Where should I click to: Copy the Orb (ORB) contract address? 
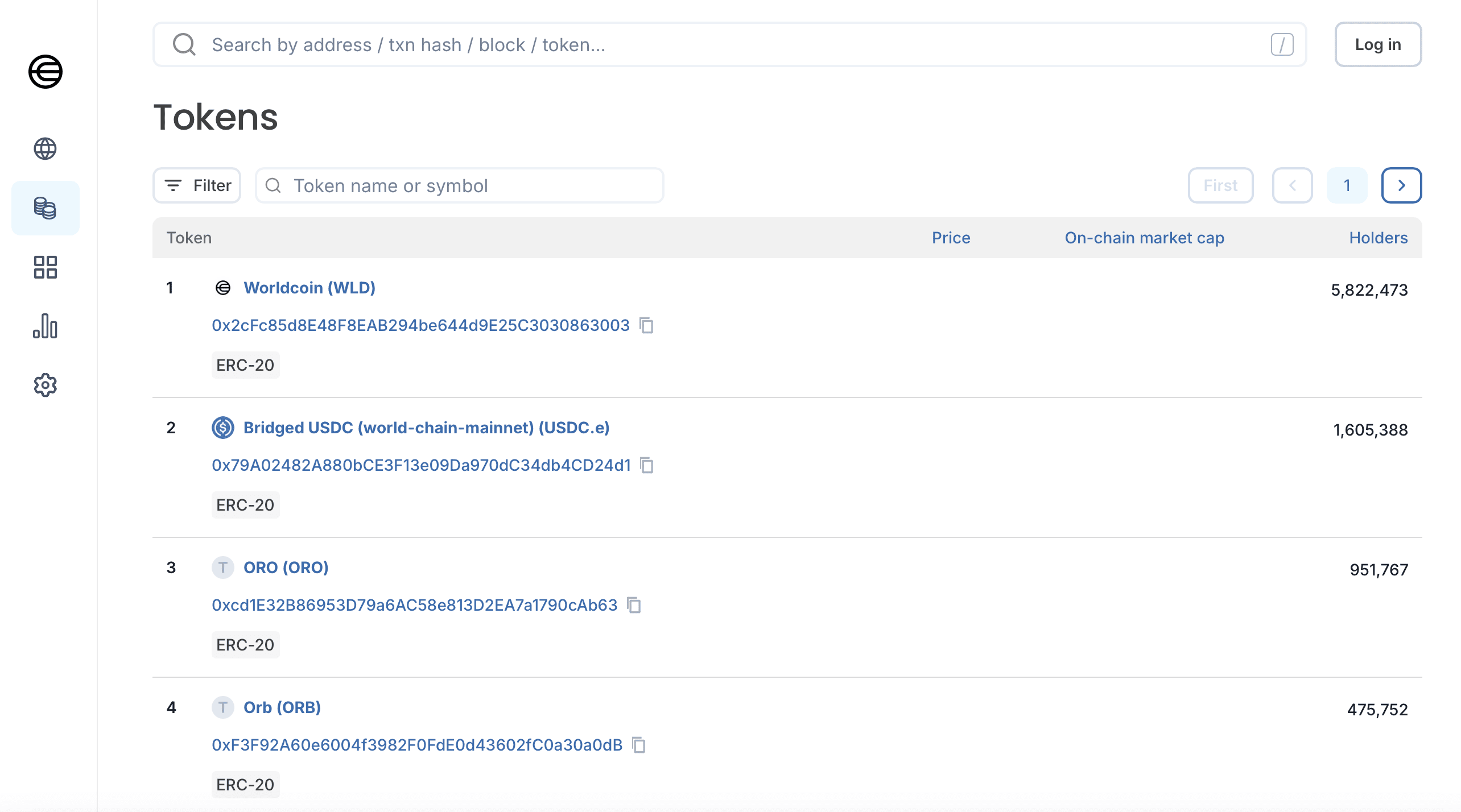[x=639, y=745]
